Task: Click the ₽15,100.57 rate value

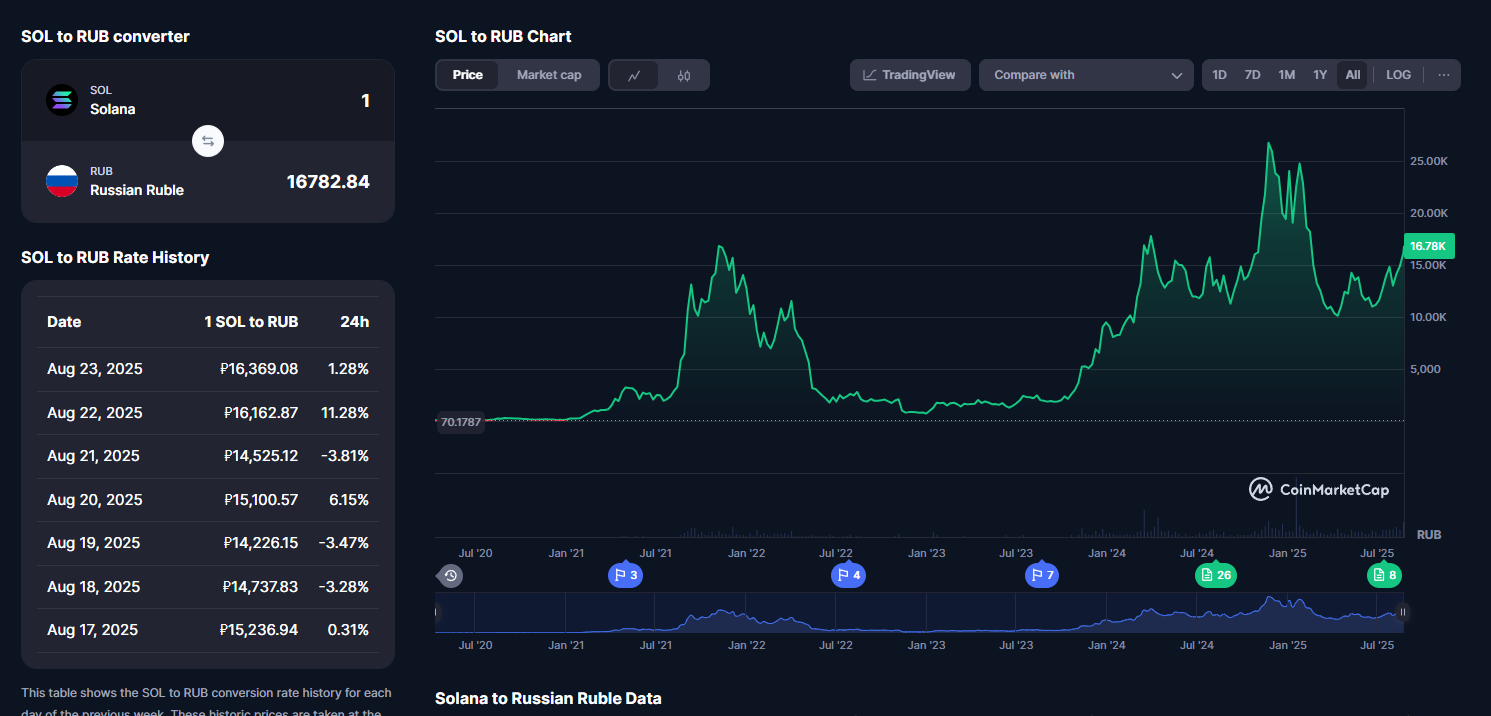Action: [261, 500]
